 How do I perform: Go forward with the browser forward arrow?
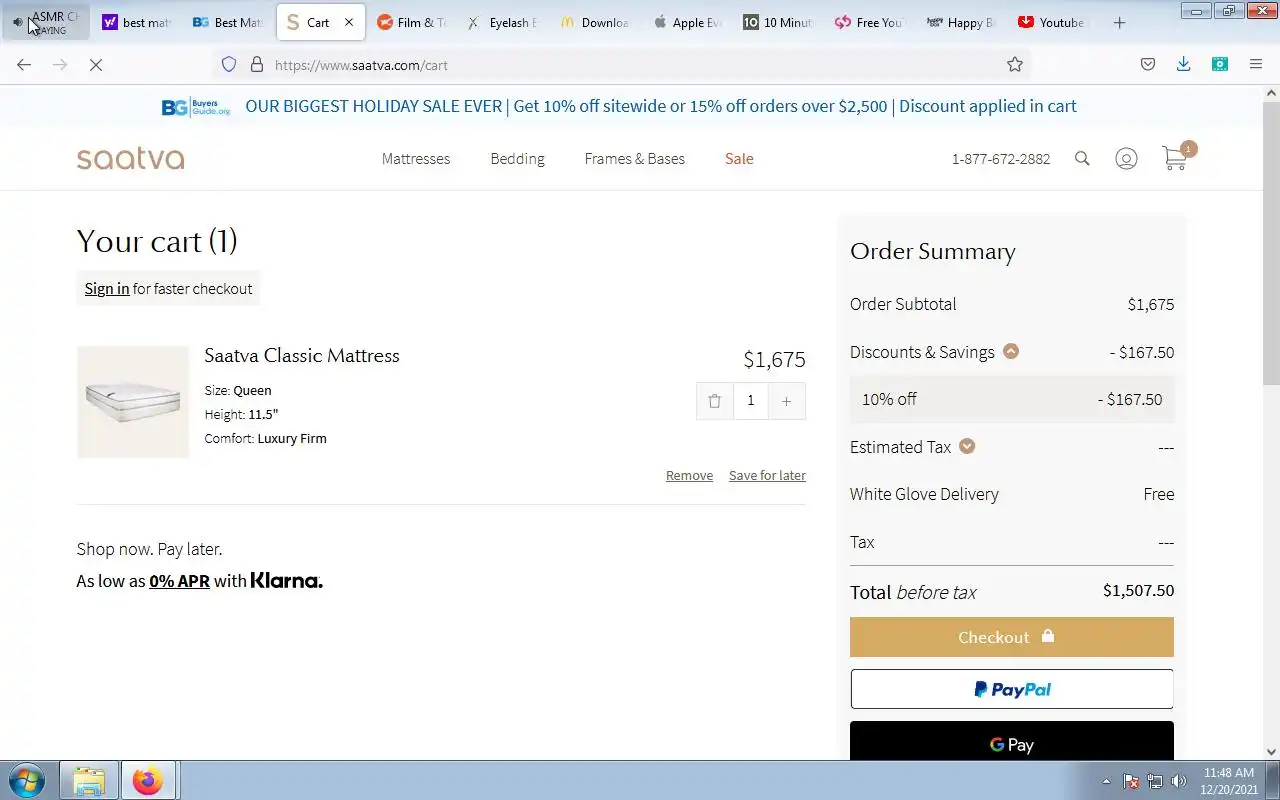coord(60,64)
